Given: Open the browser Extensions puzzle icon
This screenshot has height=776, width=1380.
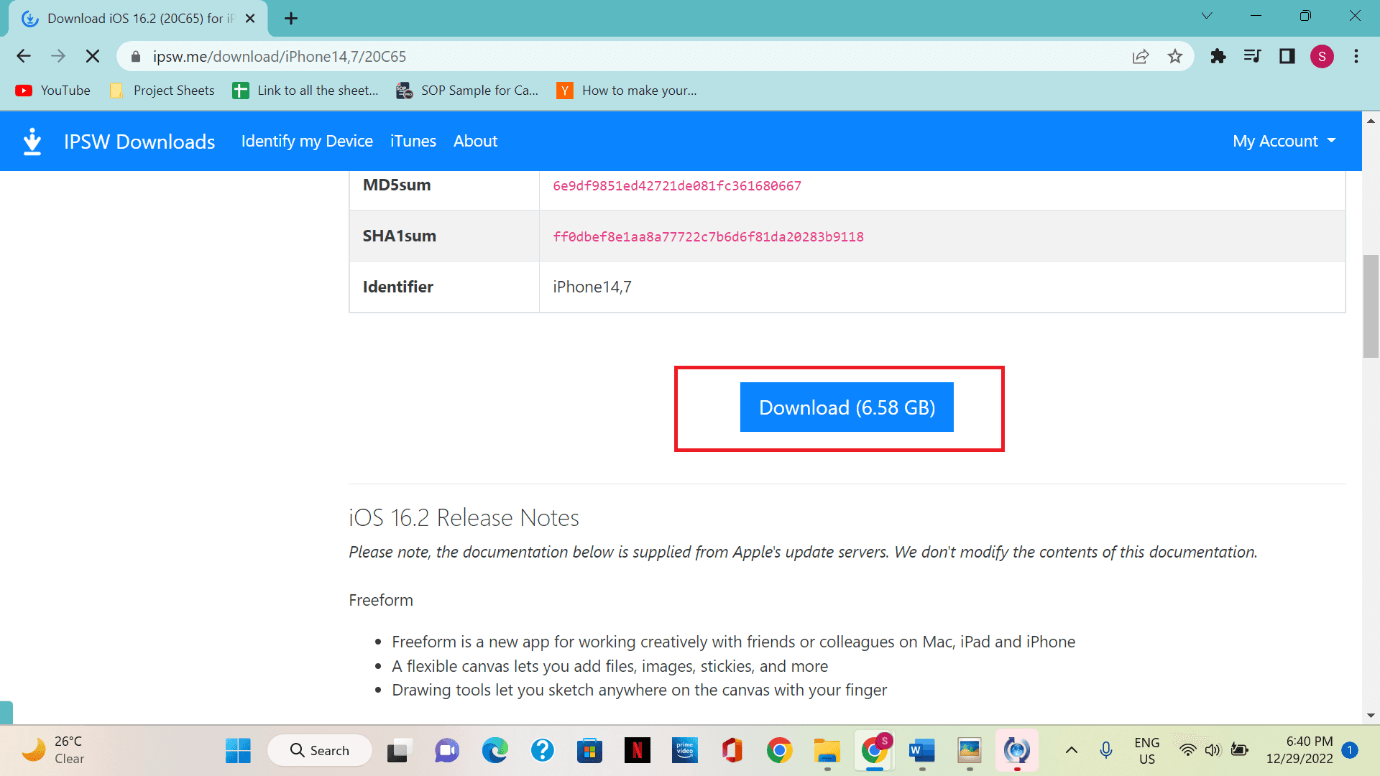Looking at the screenshot, I should coord(1218,57).
